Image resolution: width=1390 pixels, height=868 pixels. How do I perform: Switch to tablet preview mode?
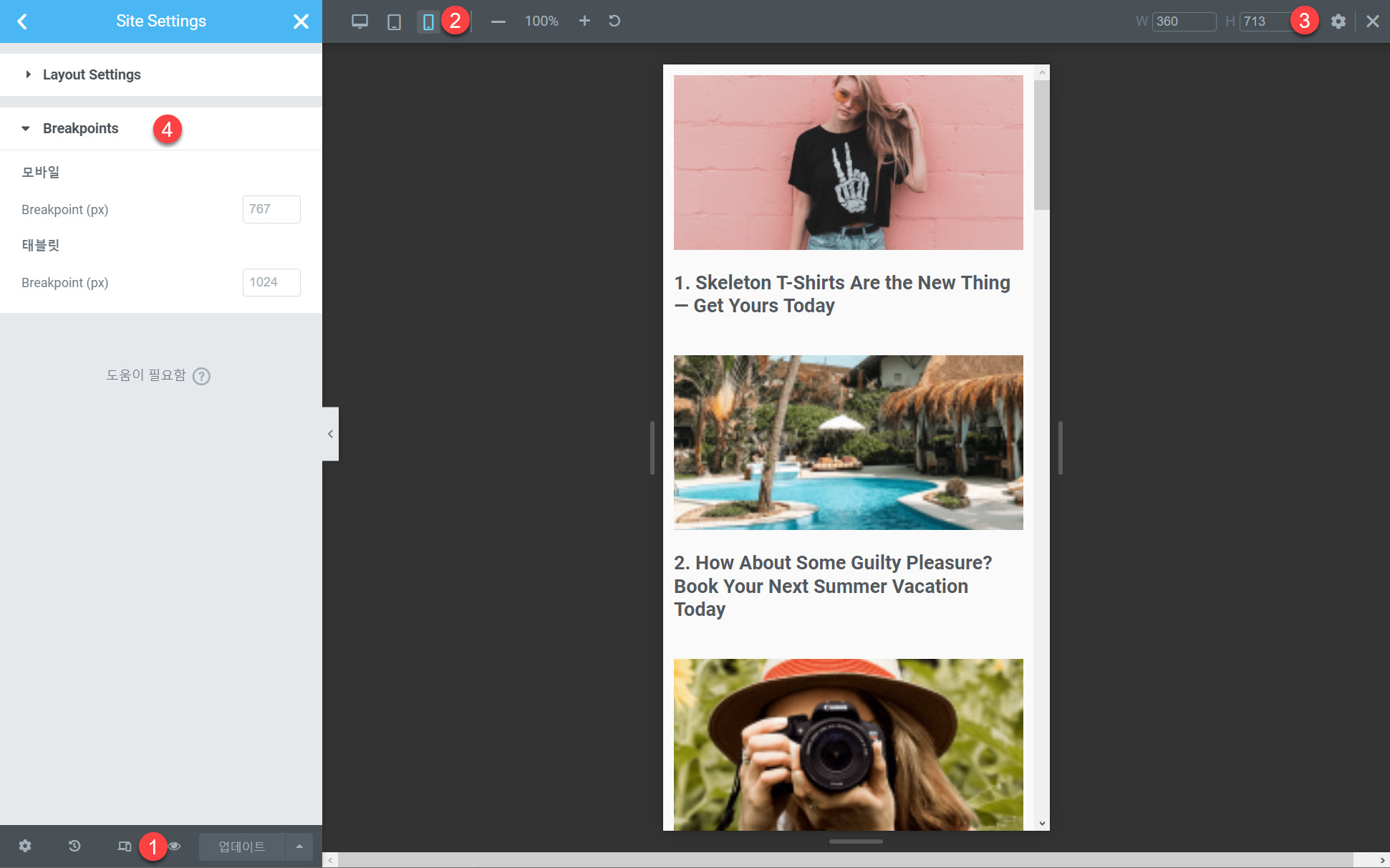point(394,21)
